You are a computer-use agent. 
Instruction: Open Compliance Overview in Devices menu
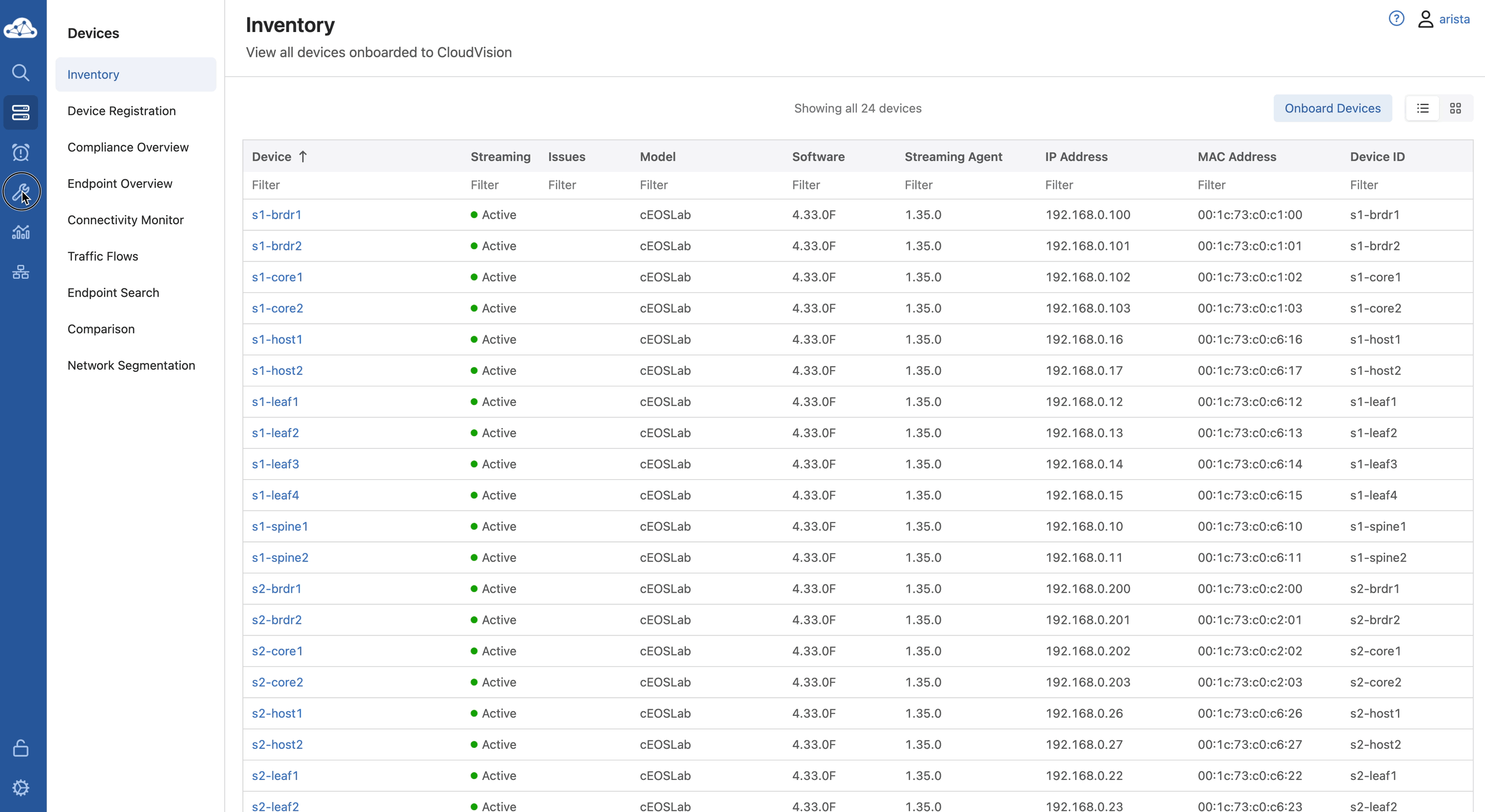(x=128, y=147)
